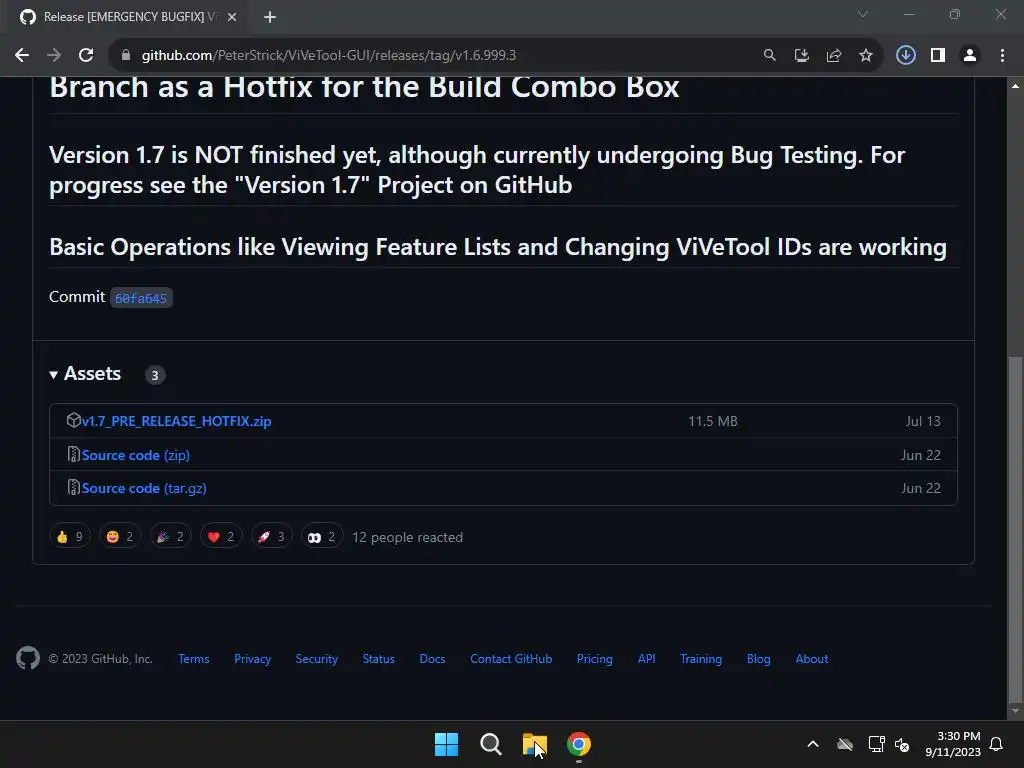React with heart emoji

point(221,537)
